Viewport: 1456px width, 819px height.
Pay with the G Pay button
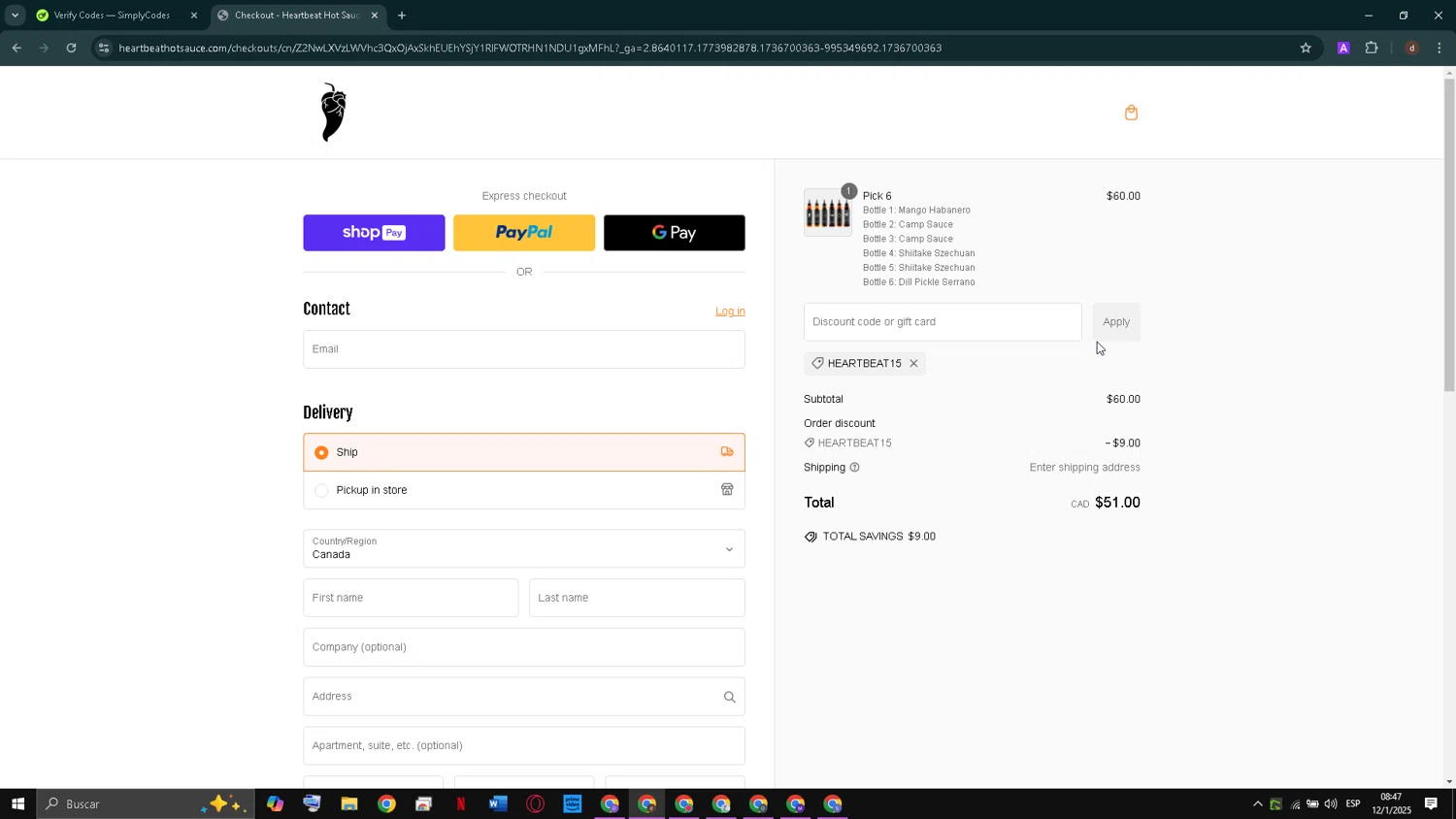(675, 233)
